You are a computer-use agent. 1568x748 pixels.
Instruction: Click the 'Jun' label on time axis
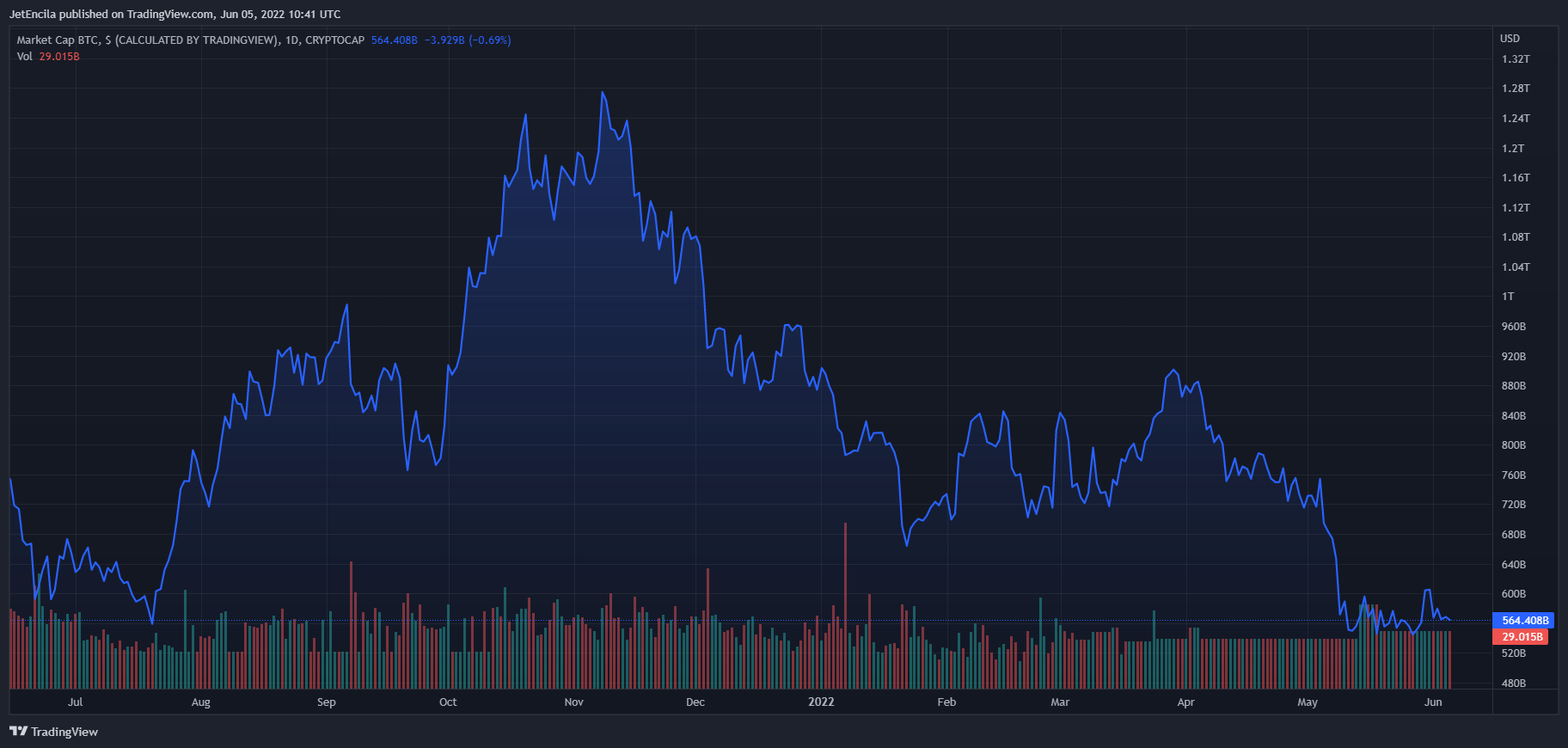tap(1433, 702)
